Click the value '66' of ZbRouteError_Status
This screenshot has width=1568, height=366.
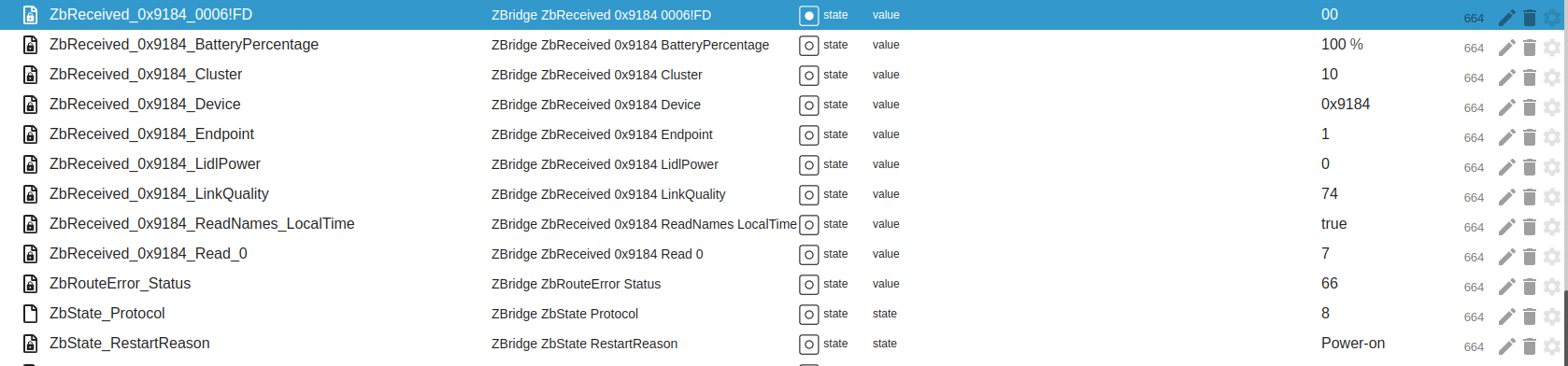point(1330,284)
